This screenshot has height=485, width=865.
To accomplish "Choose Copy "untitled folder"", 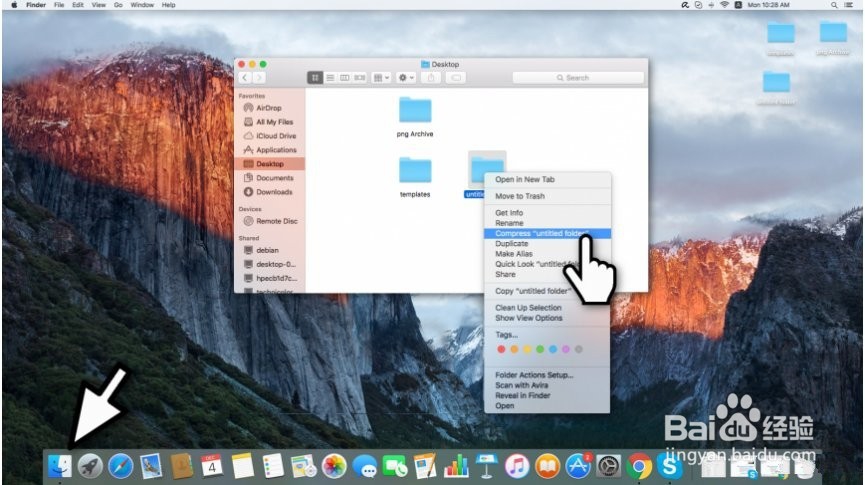I will click(x=532, y=291).
